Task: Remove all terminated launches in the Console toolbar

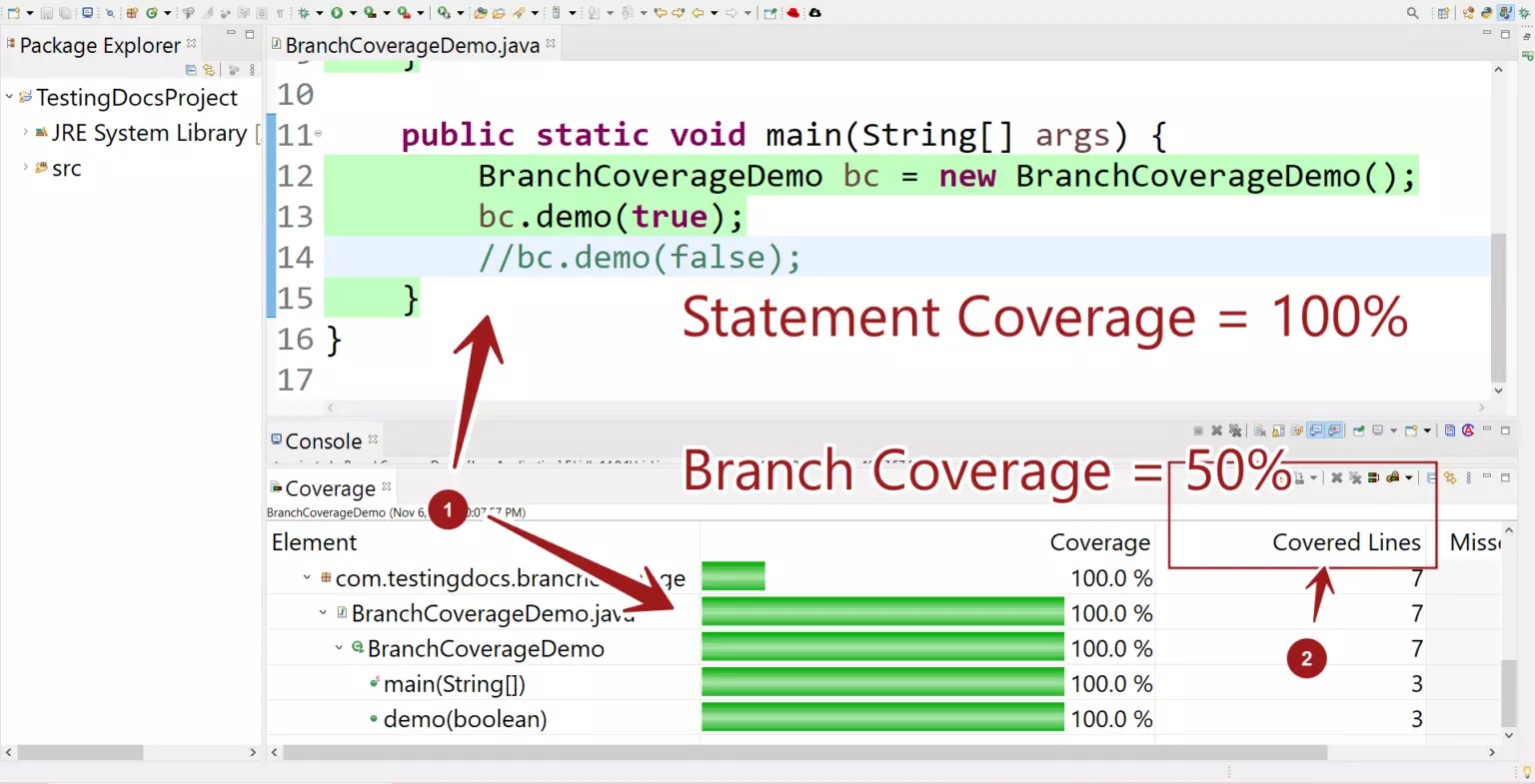Action: (x=1235, y=429)
